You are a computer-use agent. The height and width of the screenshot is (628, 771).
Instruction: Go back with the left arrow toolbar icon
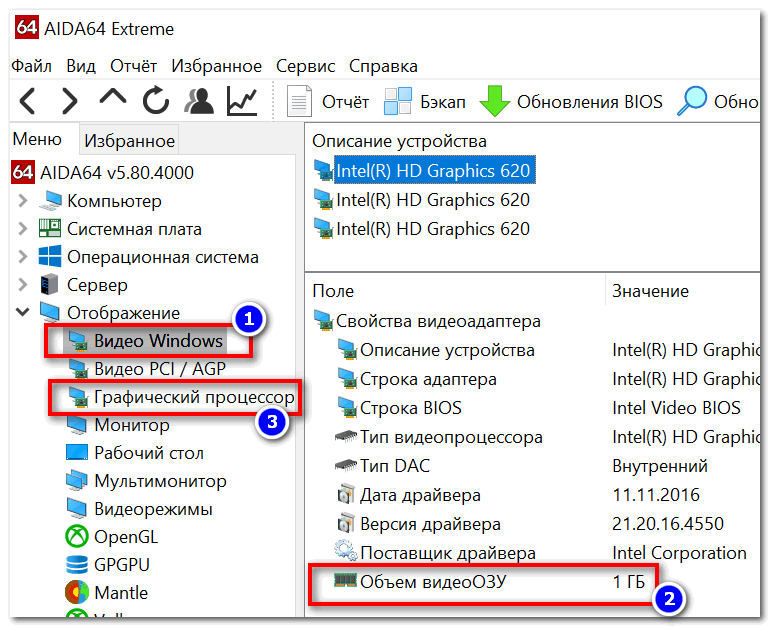(28, 101)
